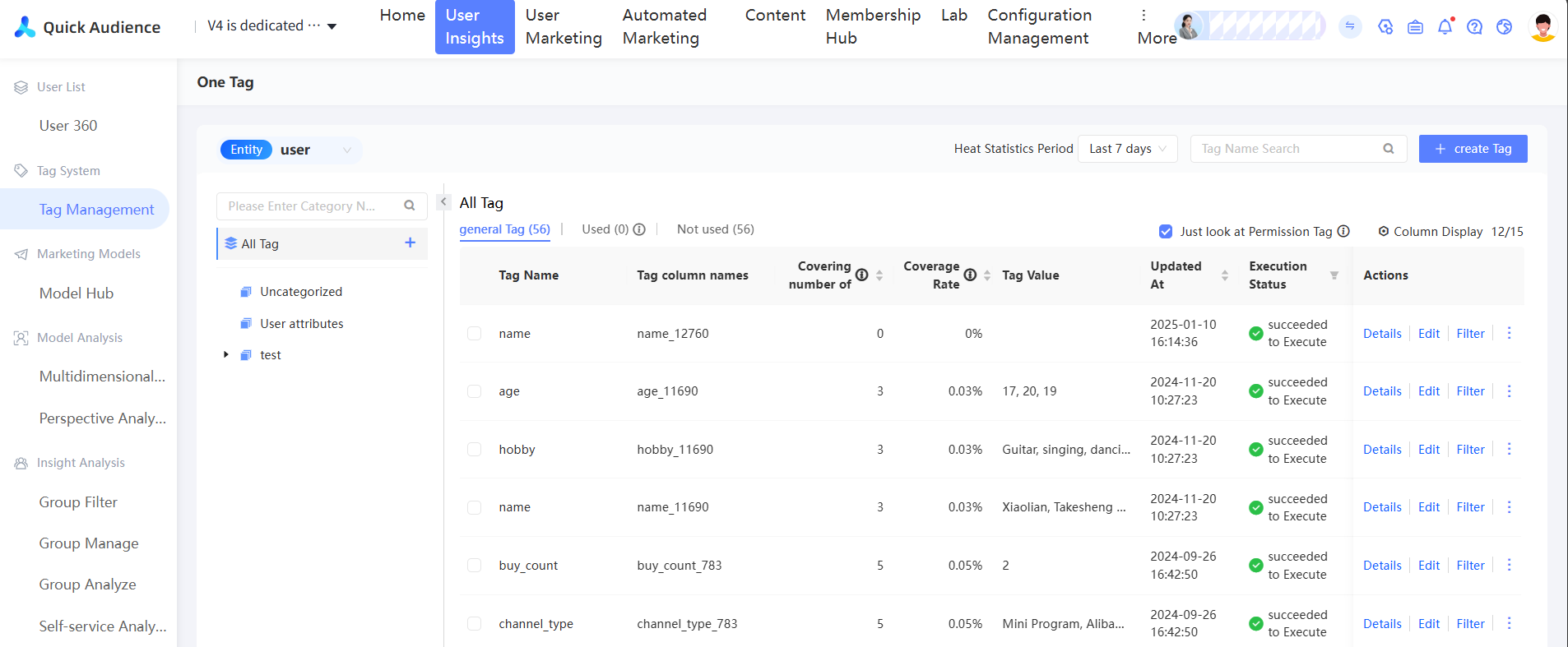
Task: Click the plus icon beside All Tag
Action: pyautogui.click(x=410, y=243)
